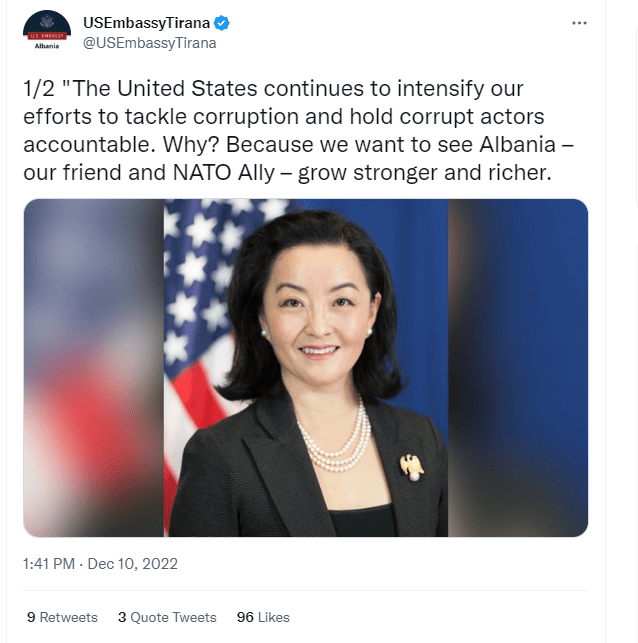Click the likes count number 96
The height and width of the screenshot is (643, 638).
(x=245, y=617)
